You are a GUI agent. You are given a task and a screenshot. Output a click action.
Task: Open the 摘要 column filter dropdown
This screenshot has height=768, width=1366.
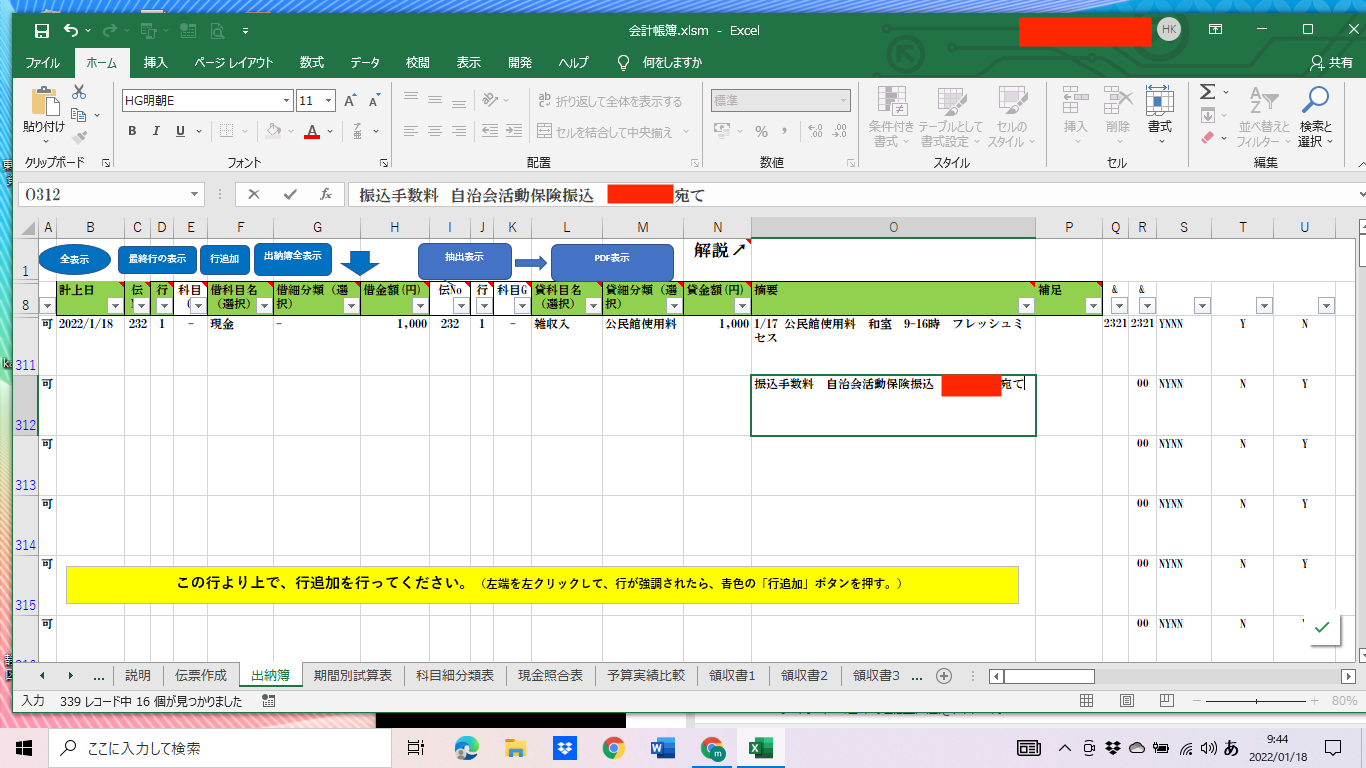click(x=1024, y=306)
